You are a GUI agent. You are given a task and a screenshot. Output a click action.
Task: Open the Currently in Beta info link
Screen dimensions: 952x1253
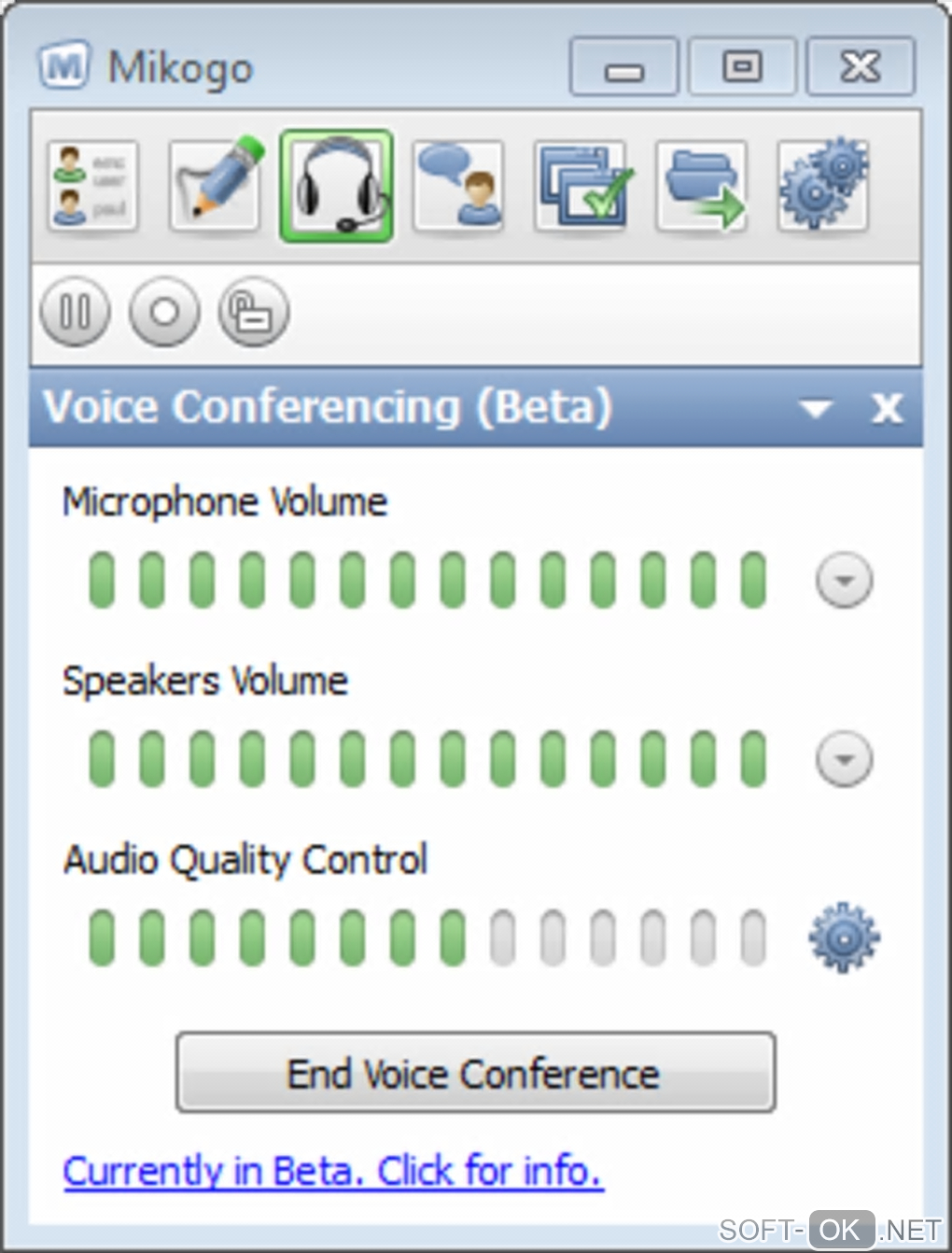pos(333,1171)
